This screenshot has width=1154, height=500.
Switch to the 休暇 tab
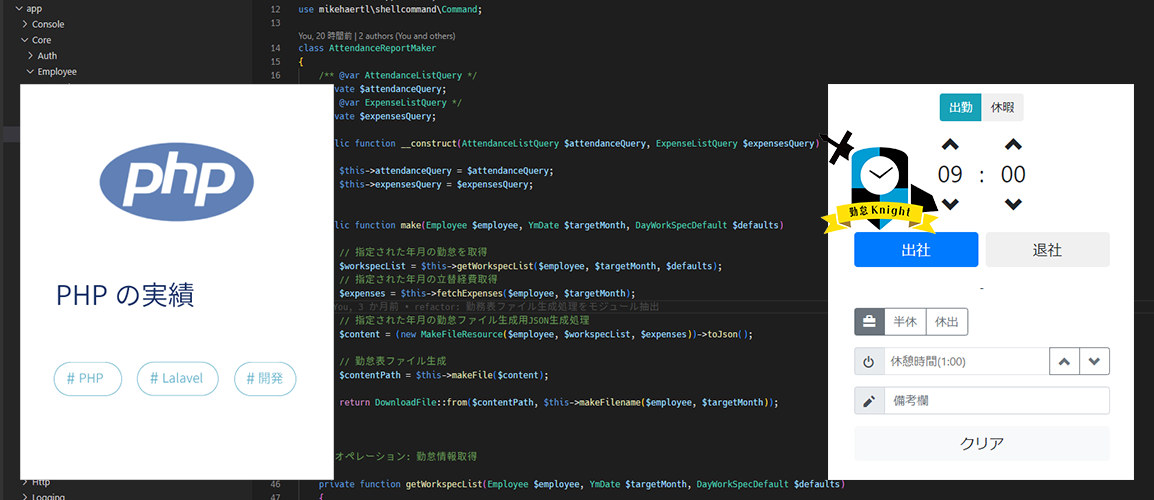(1002, 107)
